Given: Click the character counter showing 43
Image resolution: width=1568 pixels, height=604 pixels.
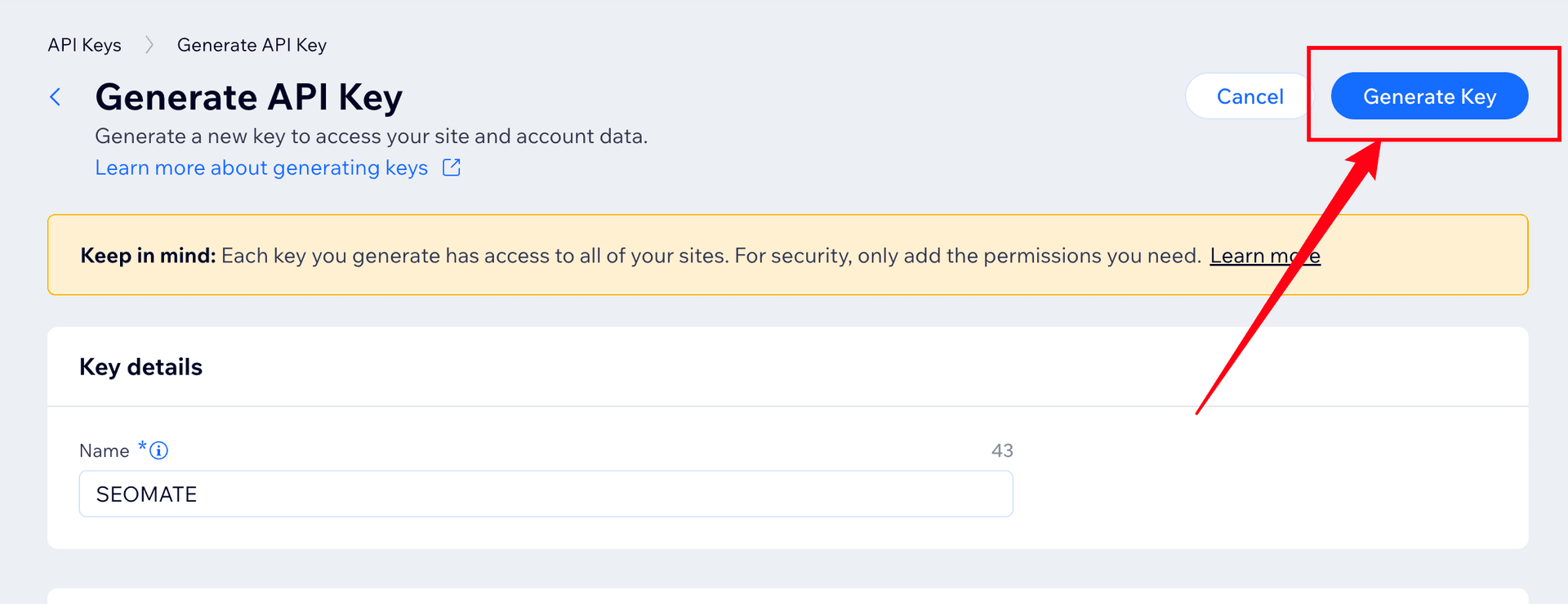Looking at the screenshot, I should tap(1002, 450).
